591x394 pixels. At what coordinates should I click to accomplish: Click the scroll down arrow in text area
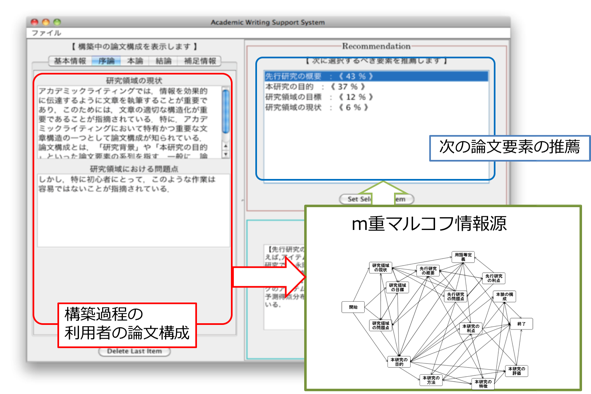[226, 154]
